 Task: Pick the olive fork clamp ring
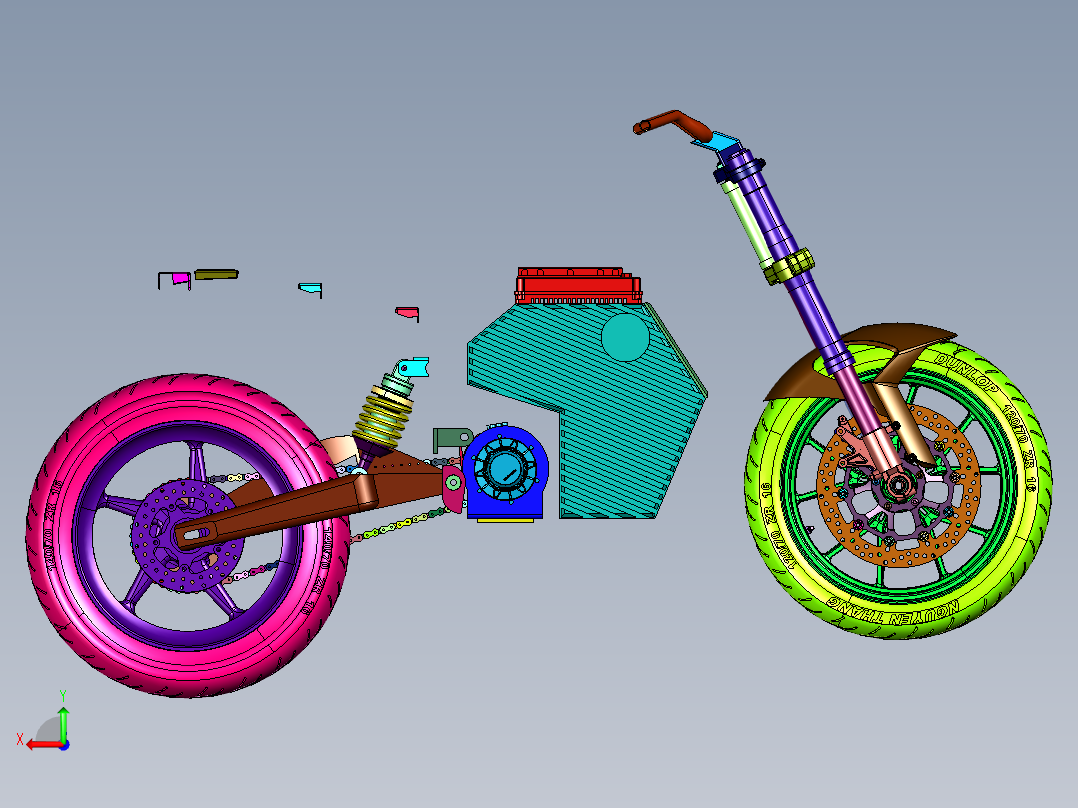[789, 266]
